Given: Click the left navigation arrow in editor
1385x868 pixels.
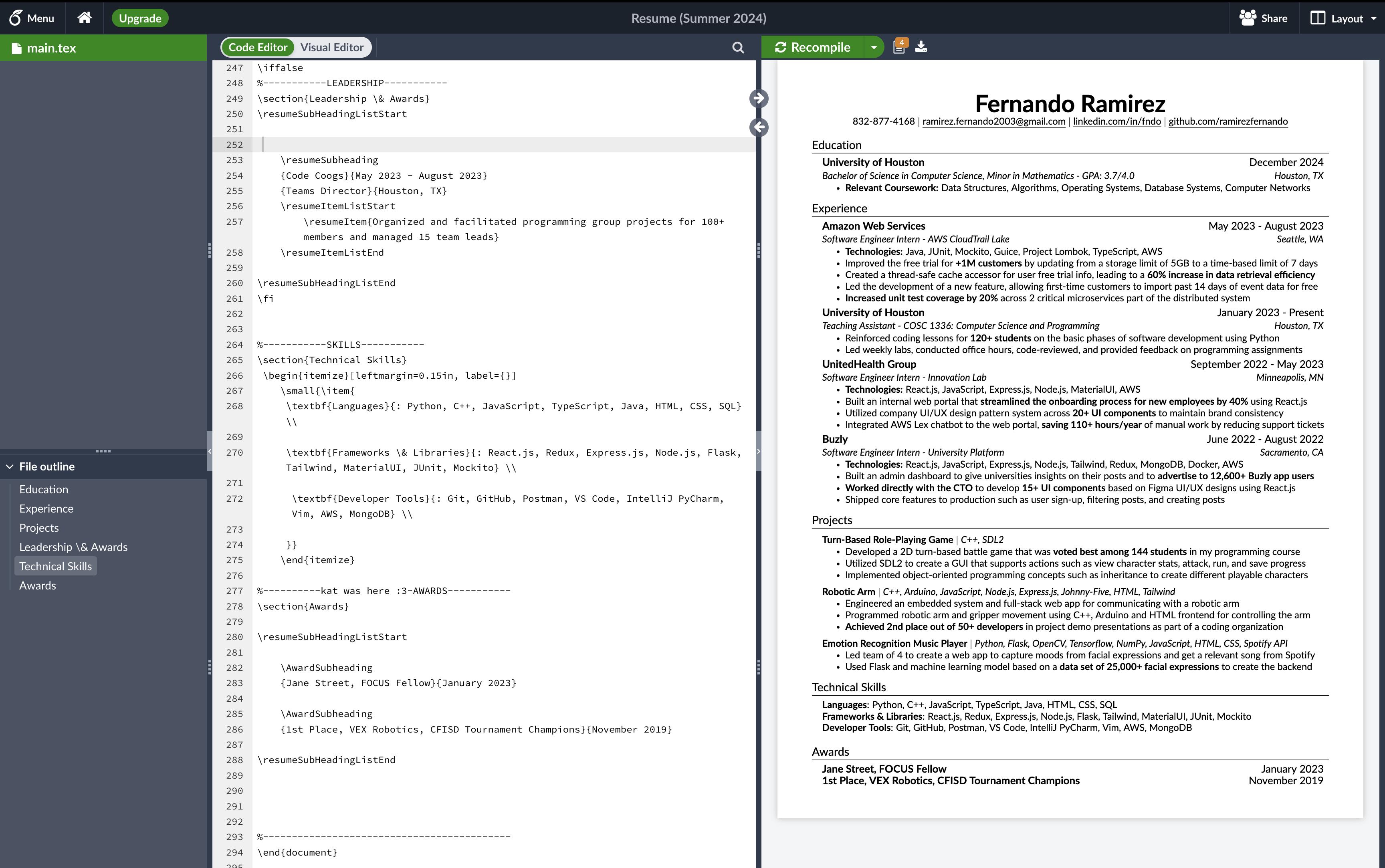Looking at the screenshot, I should tap(759, 127).
